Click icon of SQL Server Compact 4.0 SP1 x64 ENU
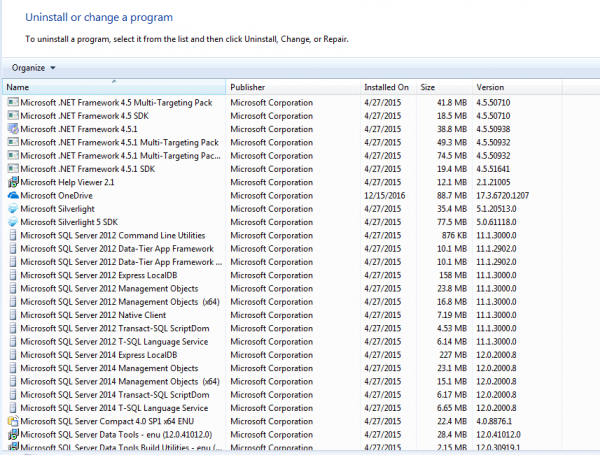 [x=13, y=421]
